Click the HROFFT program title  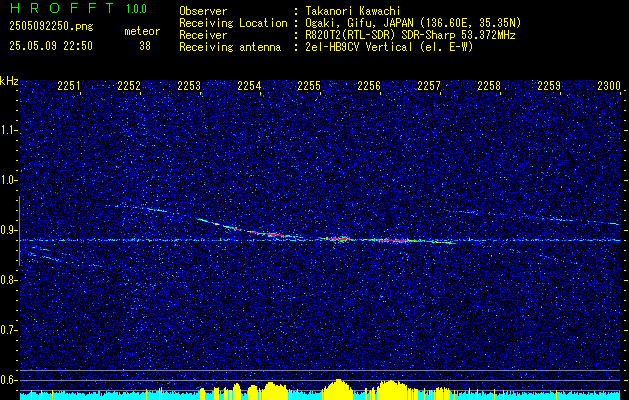tap(62, 8)
